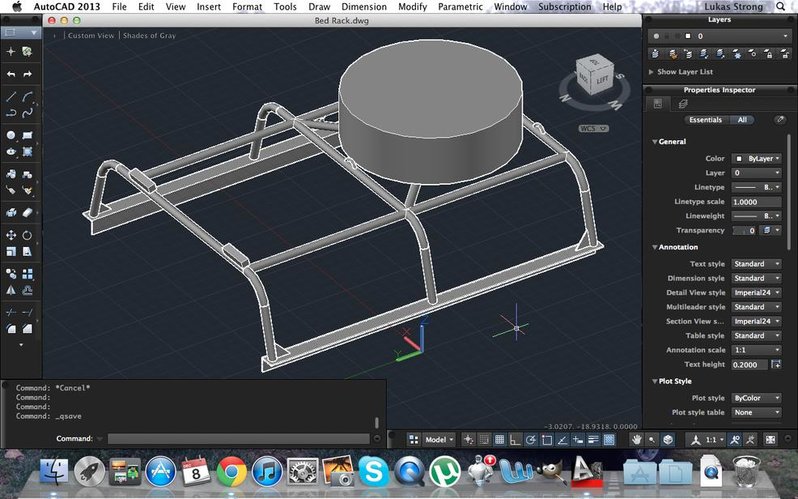Toggle Snap Mode in status bar
798x499 pixels.
[x=484, y=439]
